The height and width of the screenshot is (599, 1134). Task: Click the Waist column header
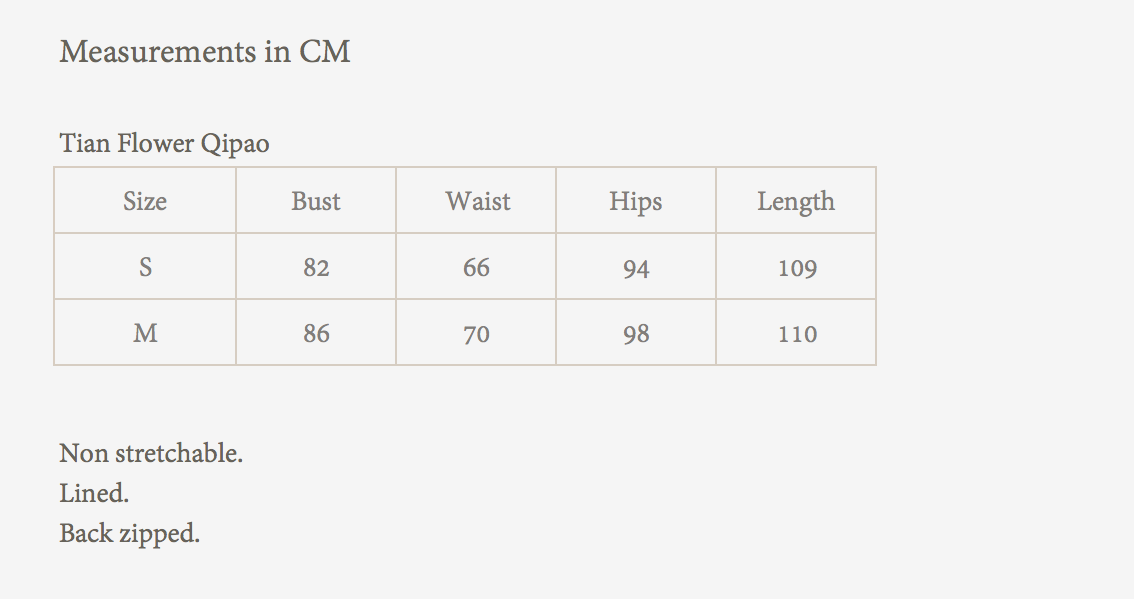[477, 201]
